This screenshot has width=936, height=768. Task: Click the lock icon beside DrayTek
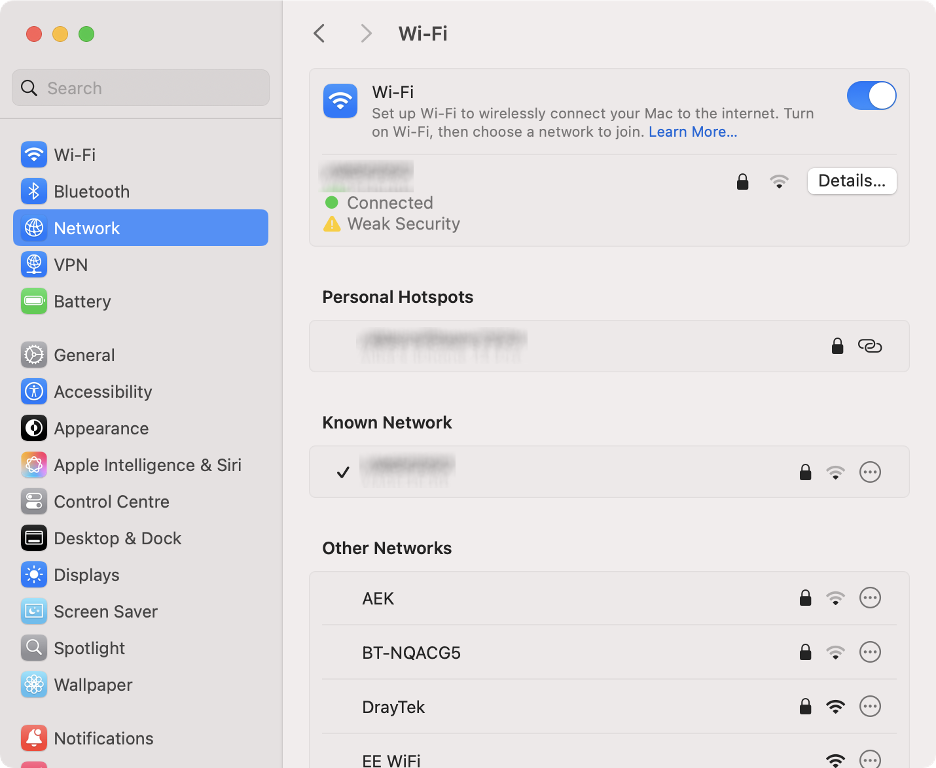(805, 706)
